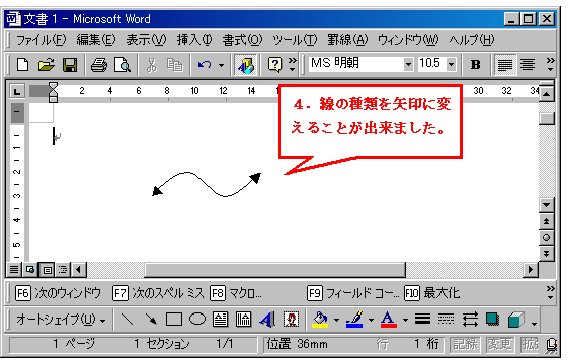Insert WordArt with the tilted A icon
Viewport: 574px width, 364px height.
267,319
